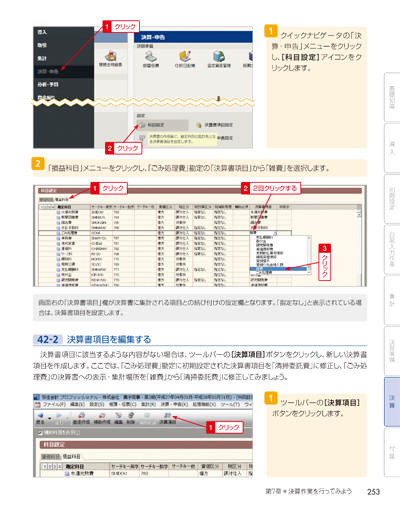Click the Yayoi app icon in the title bar
Image resolution: width=400 pixels, height=510 pixels.
click(x=37, y=397)
